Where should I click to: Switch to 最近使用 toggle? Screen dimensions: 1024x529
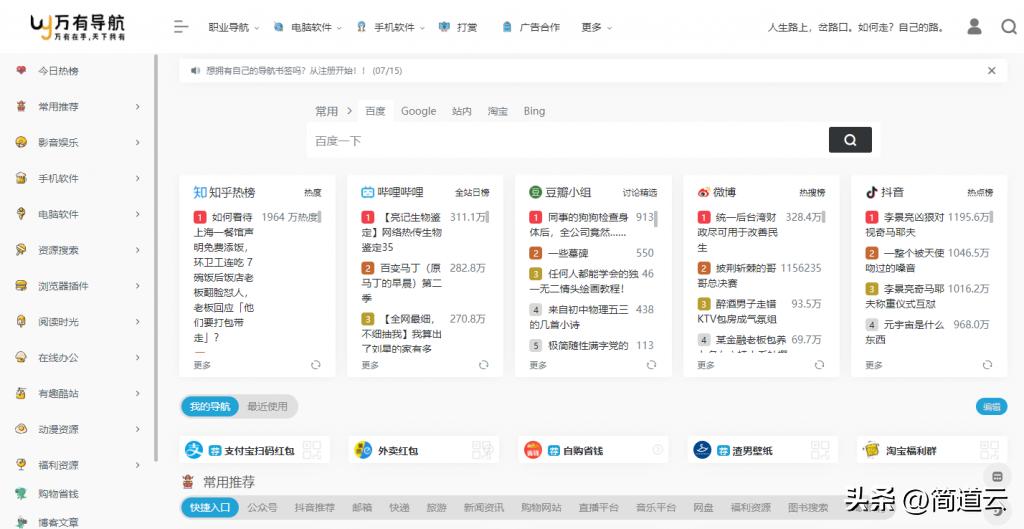267,406
